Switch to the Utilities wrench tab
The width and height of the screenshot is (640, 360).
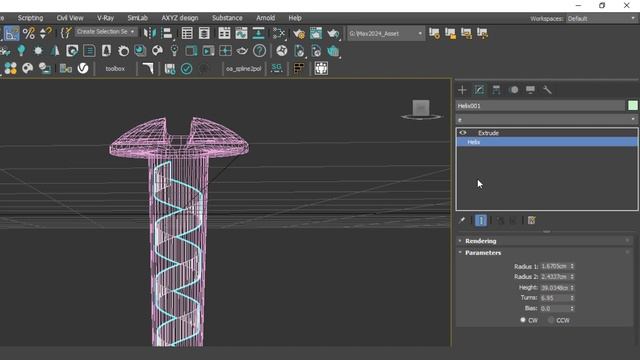click(x=547, y=90)
